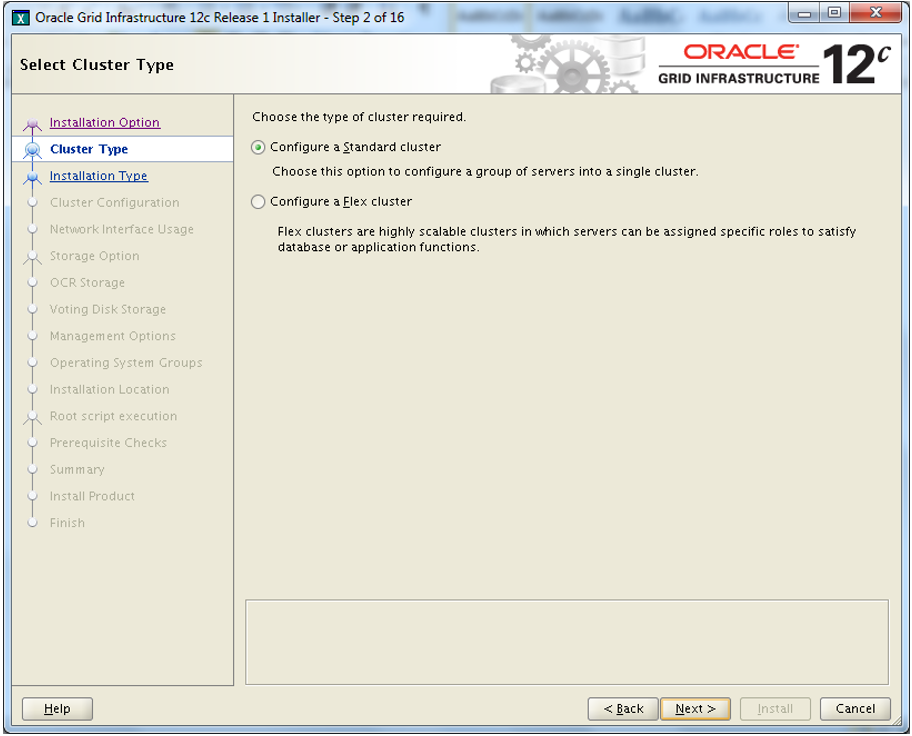This screenshot has width=912, height=736.
Task: Click the Finish step label
Action: (x=67, y=523)
